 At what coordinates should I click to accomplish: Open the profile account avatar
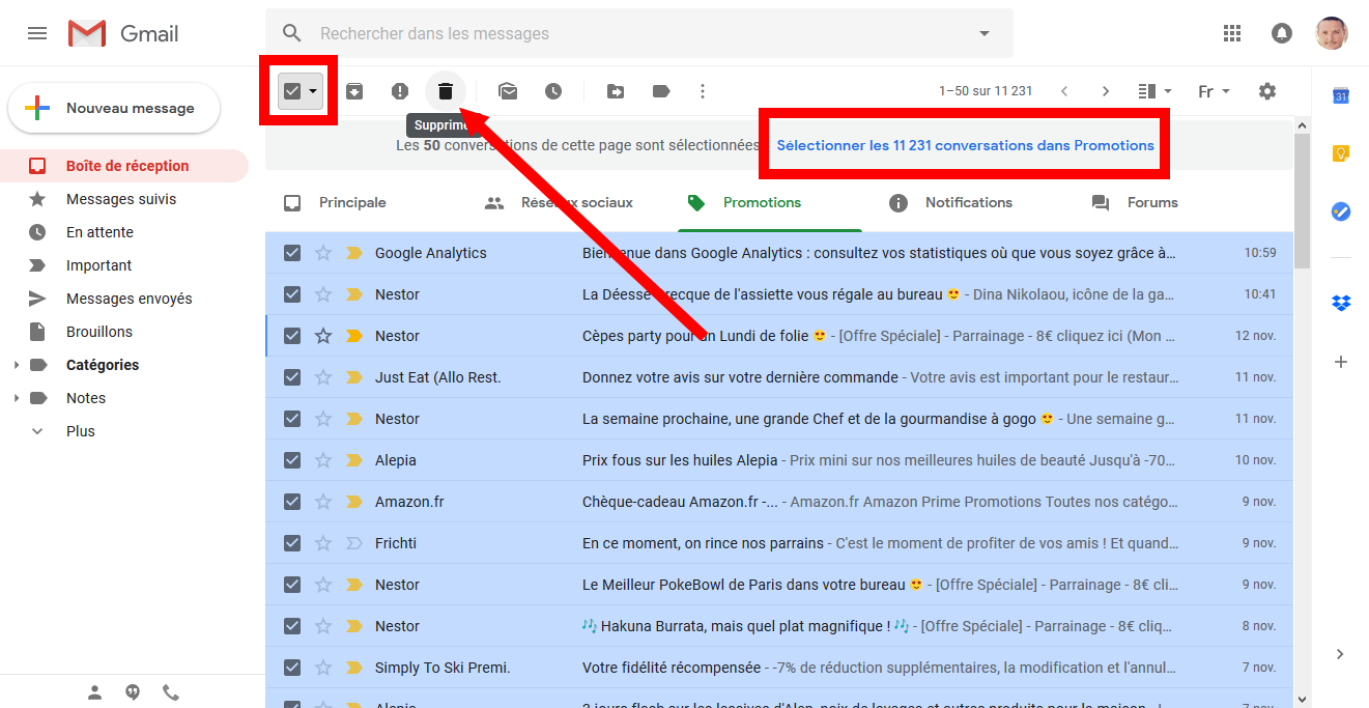(x=1331, y=33)
